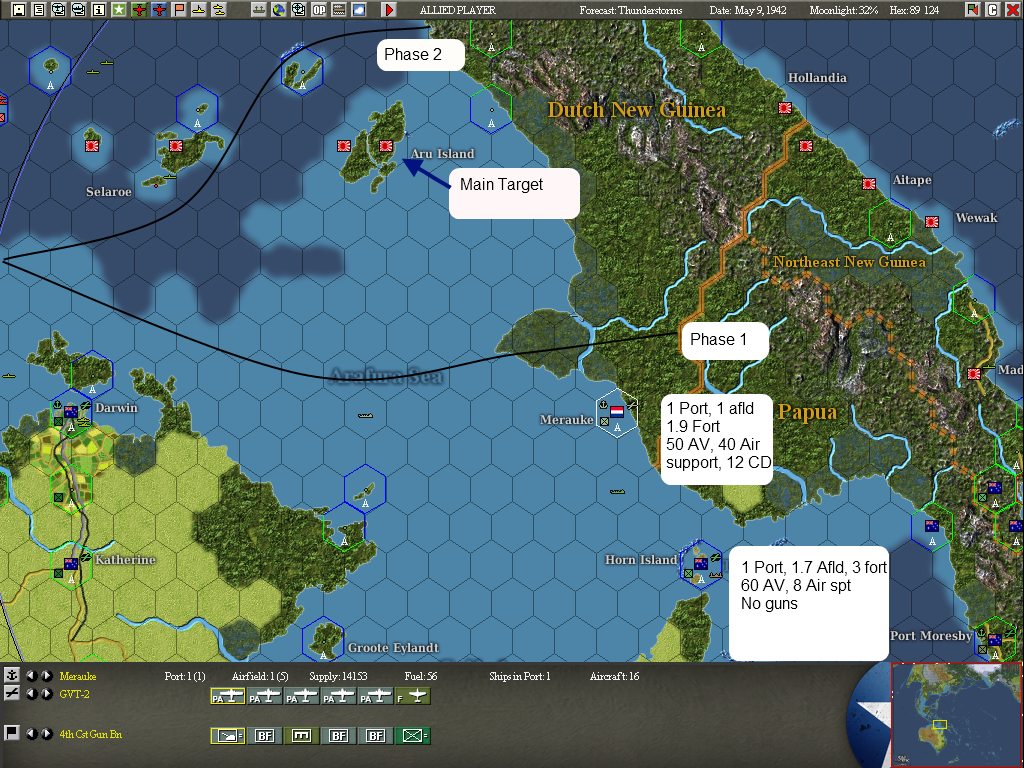Select the engineer bracket-symbol land unit
This screenshot has height=768, width=1024.
301,736
